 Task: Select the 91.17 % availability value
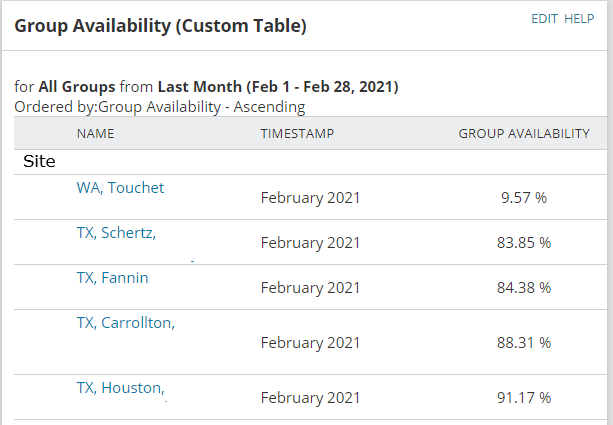[x=524, y=398]
